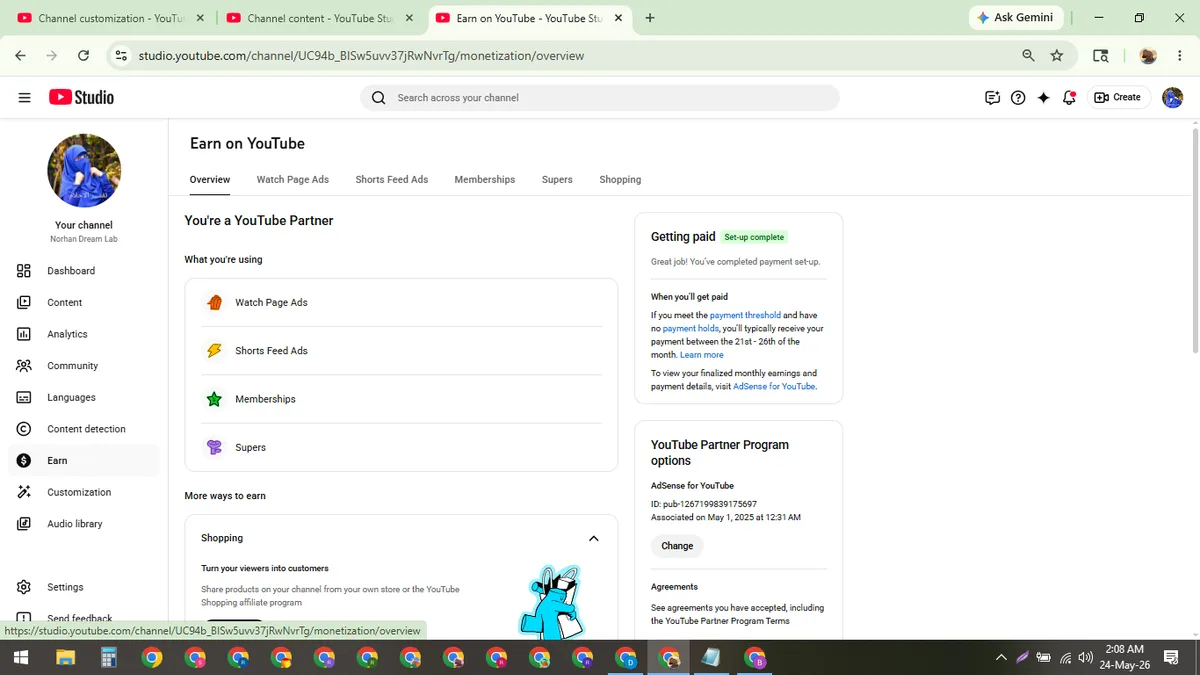Click the browser back arrow

(x=20, y=56)
